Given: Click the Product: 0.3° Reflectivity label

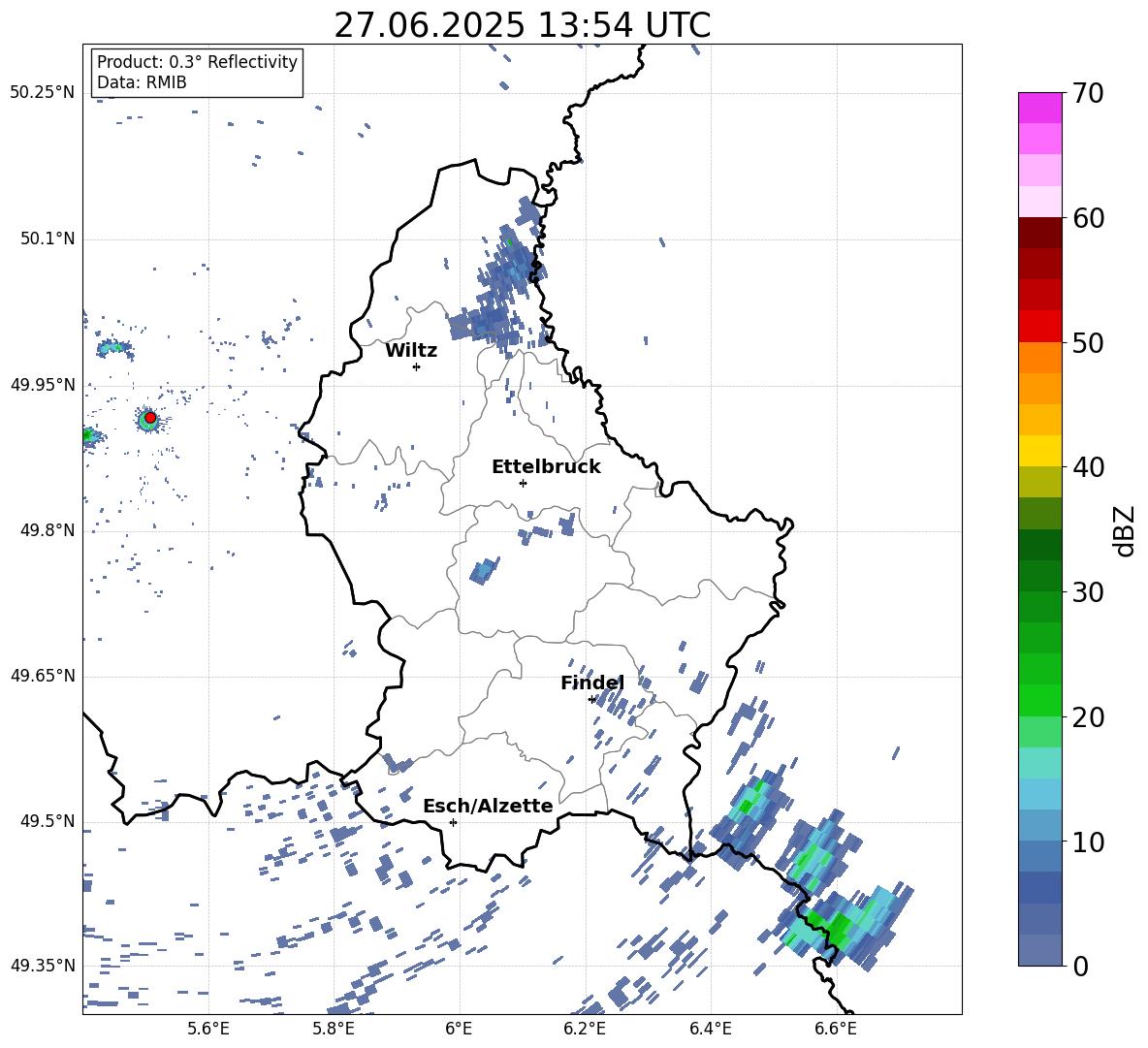Looking at the screenshot, I should tap(197, 62).
